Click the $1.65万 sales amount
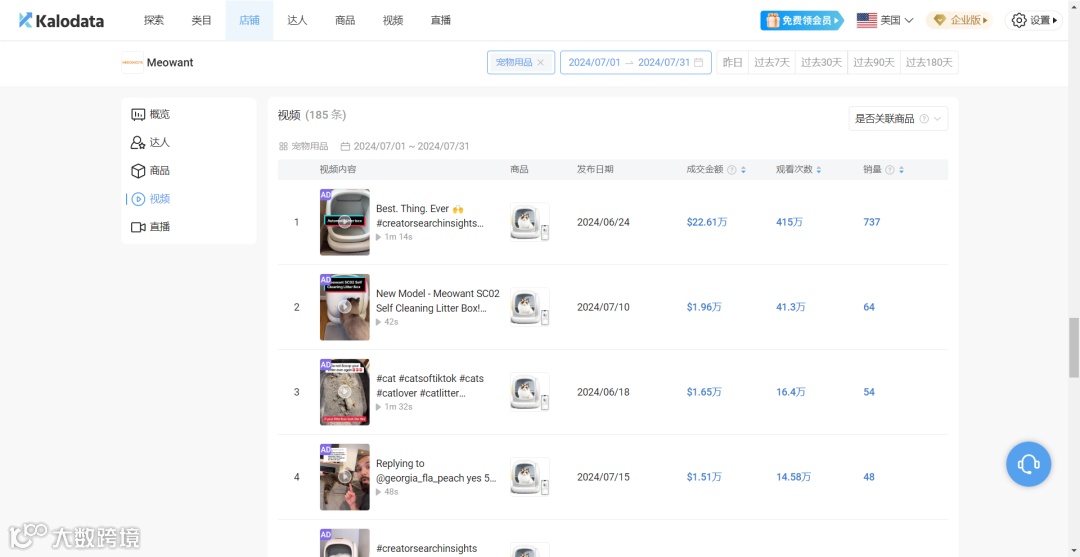 click(x=704, y=392)
